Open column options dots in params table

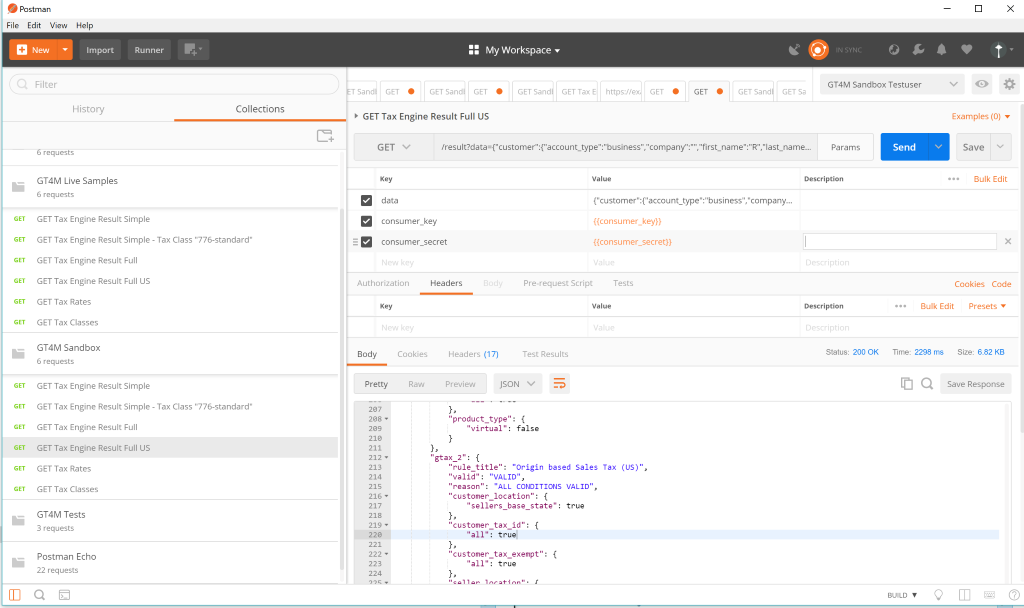click(x=953, y=179)
